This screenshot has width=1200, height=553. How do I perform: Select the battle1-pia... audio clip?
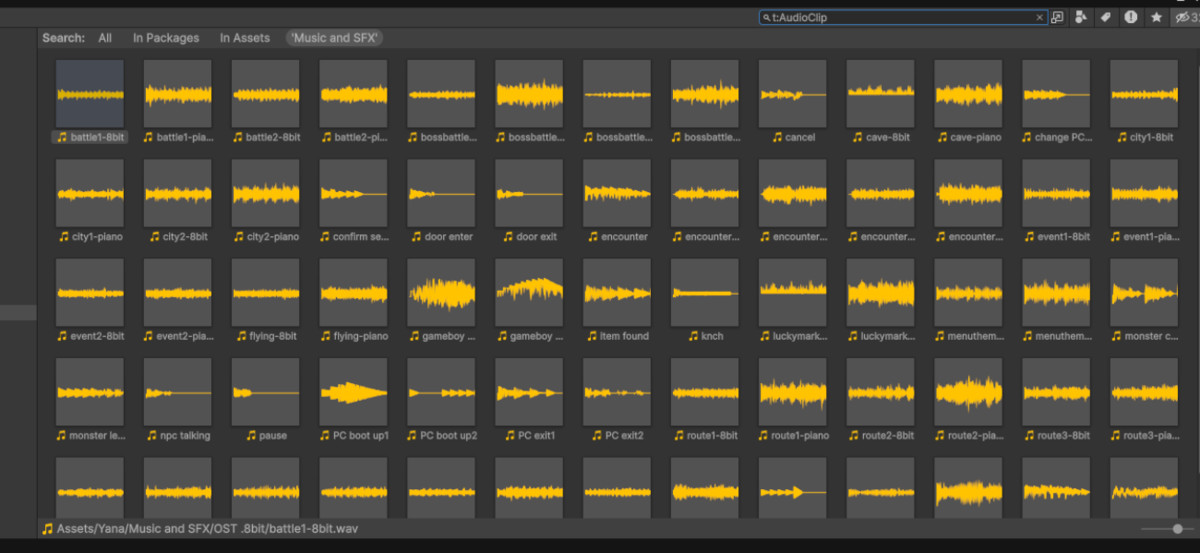[178, 102]
